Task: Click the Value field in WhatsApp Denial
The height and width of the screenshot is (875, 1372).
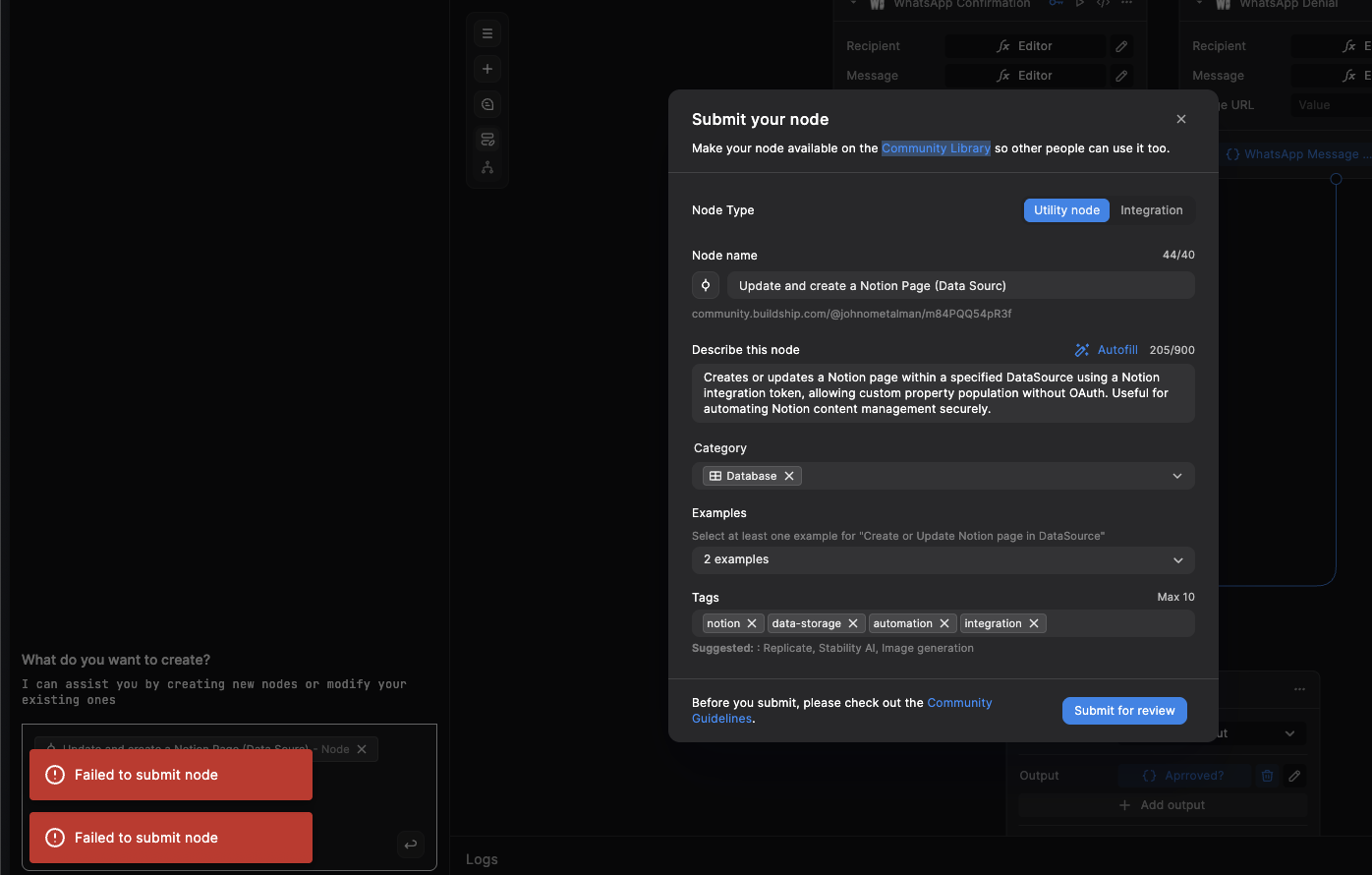Action: pyautogui.click(x=1332, y=105)
